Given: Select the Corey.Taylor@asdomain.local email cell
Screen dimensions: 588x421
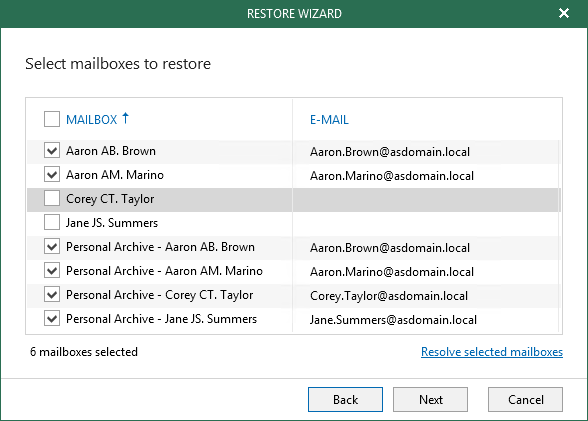Looking at the screenshot, I should 389,296.
